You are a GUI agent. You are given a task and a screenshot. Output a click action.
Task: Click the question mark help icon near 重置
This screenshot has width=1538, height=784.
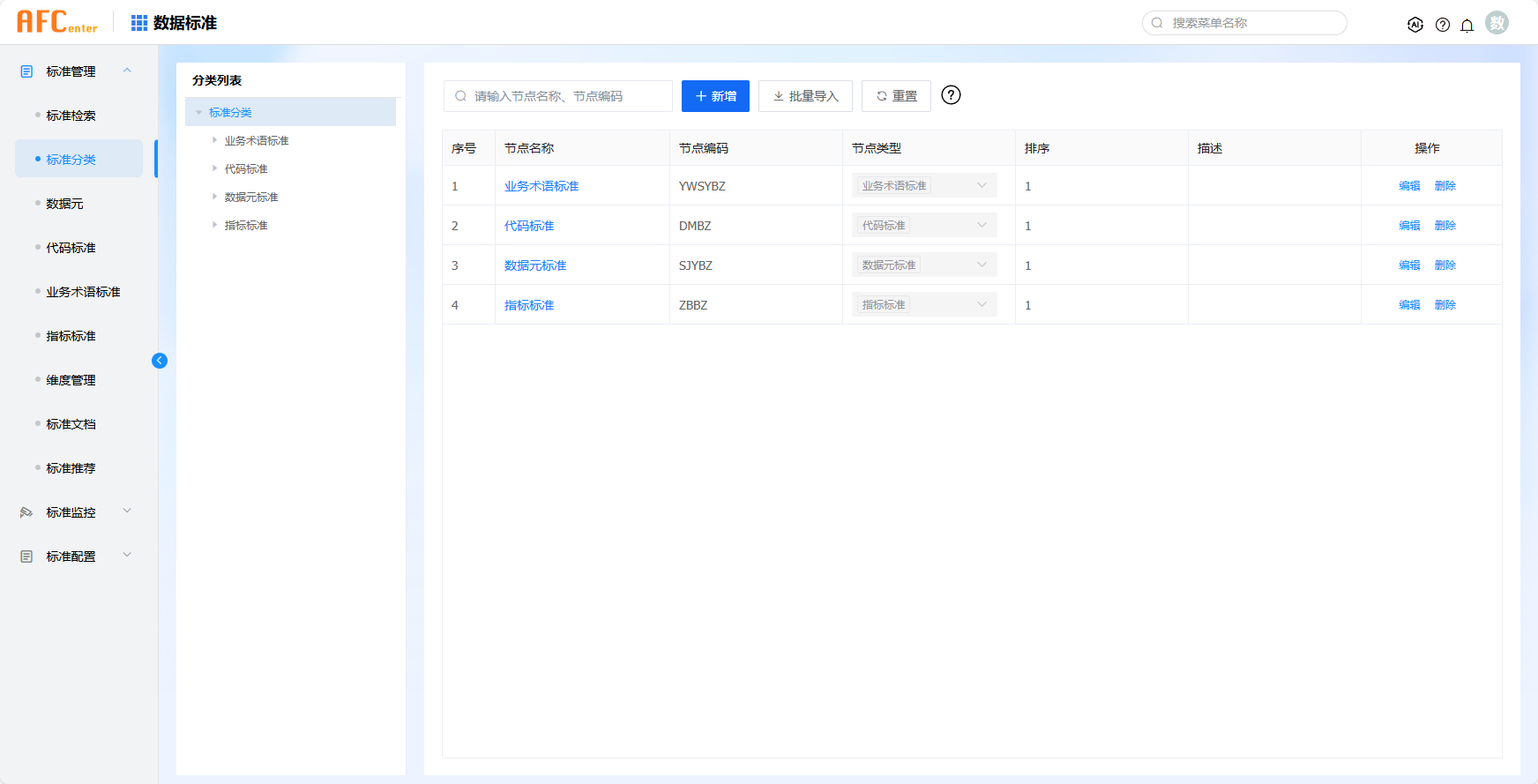pyautogui.click(x=951, y=95)
